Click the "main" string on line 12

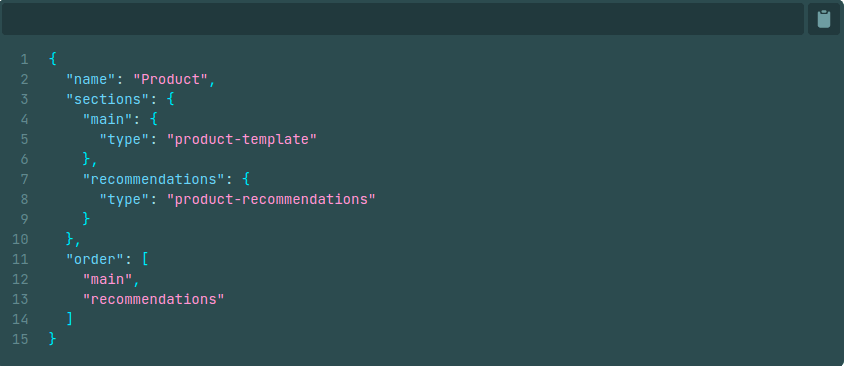(x=107, y=279)
